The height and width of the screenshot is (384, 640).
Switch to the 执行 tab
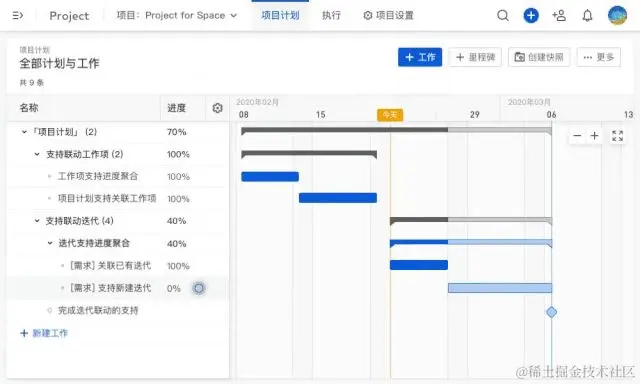click(x=331, y=16)
